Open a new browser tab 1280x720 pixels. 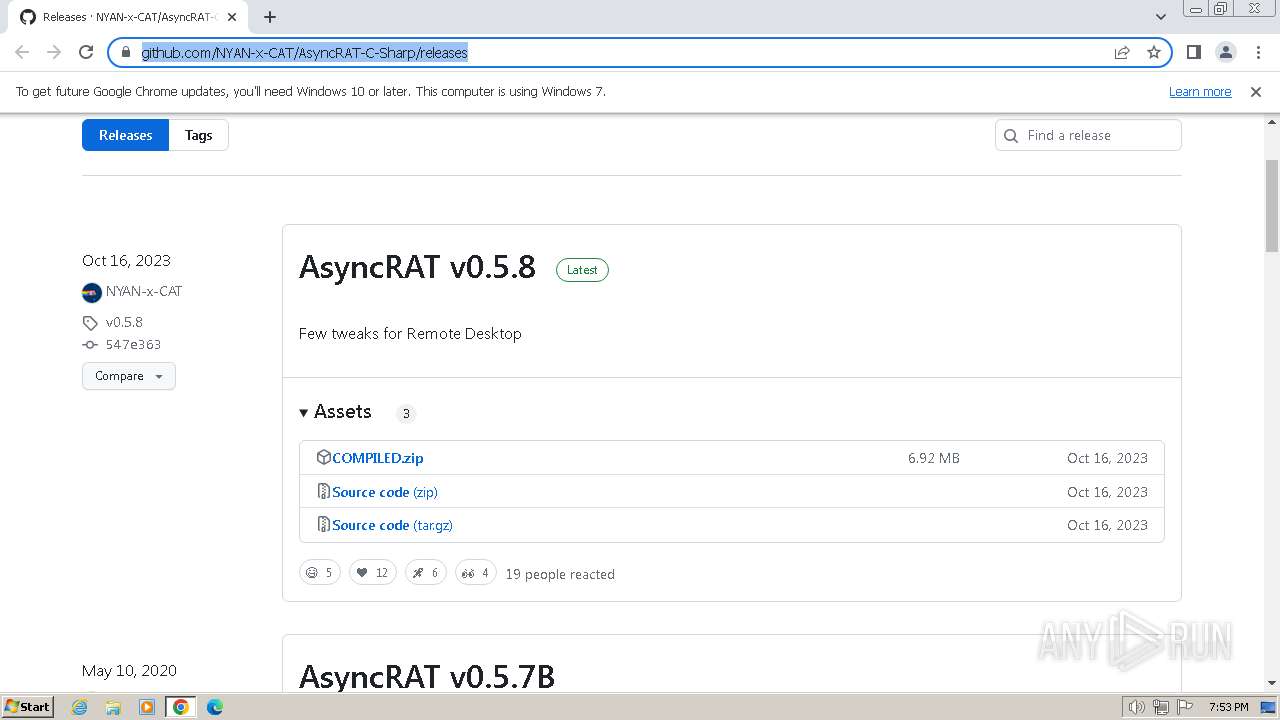pyautogui.click(x=270, y=17)
